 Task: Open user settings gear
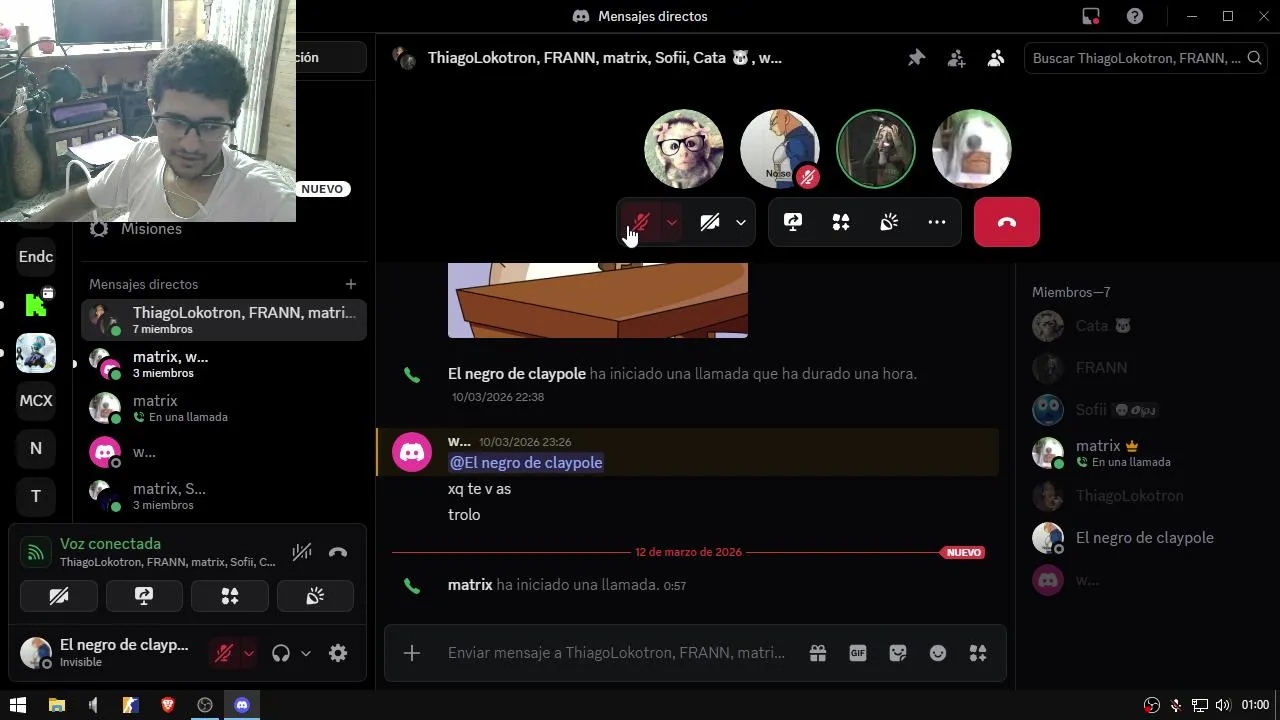[338, 653]
